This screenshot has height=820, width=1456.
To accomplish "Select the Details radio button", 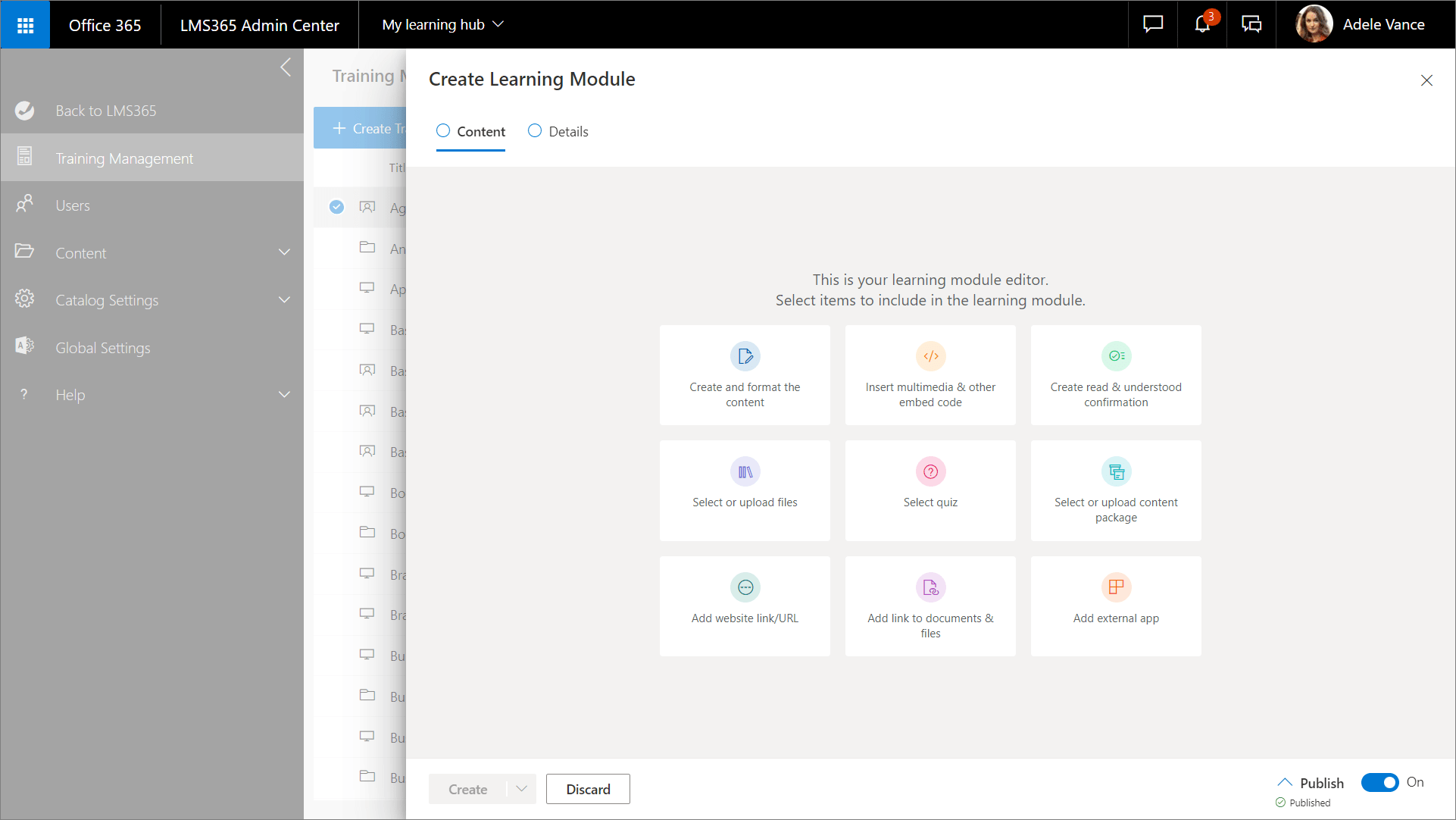I will 535,131.
